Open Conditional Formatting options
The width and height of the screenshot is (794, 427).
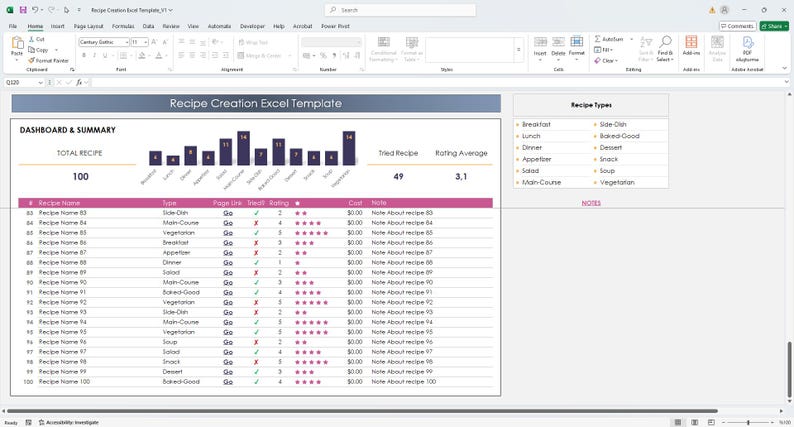(x=383, y=49)
